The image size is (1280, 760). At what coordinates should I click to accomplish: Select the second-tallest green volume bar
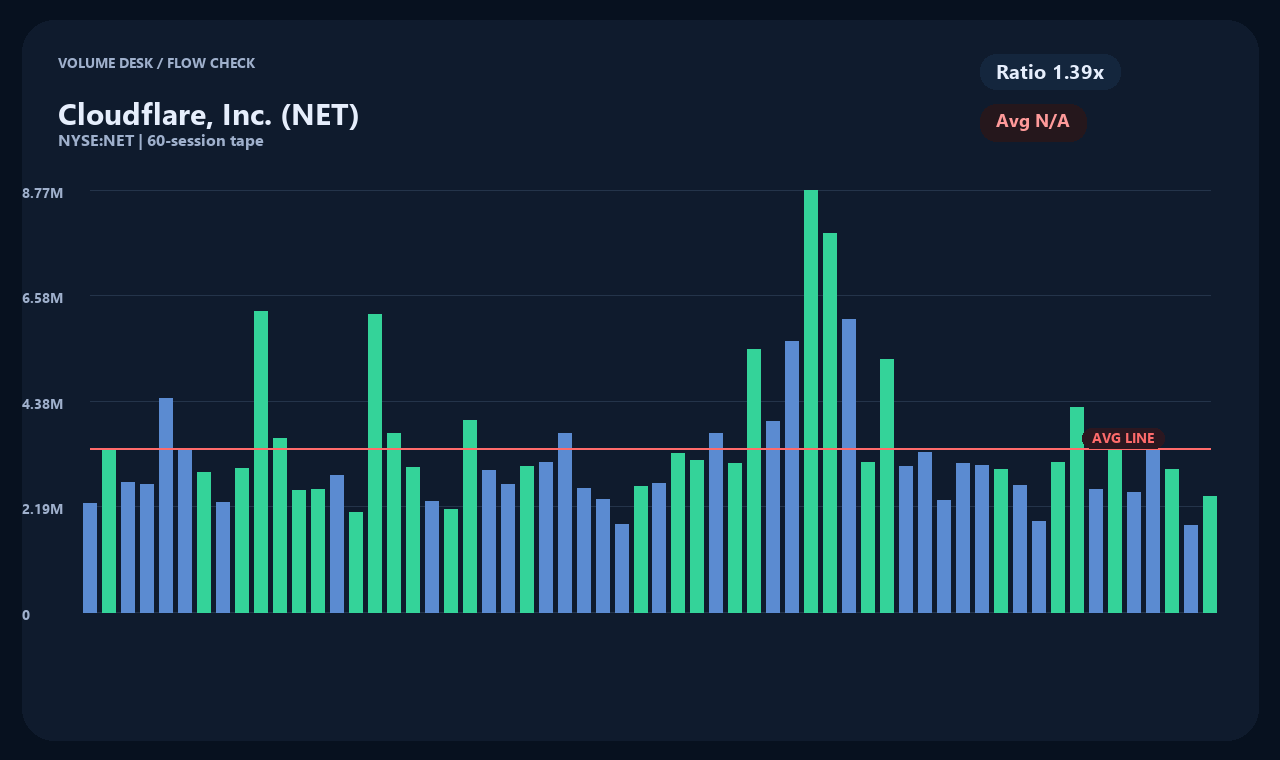pos(830,423)
